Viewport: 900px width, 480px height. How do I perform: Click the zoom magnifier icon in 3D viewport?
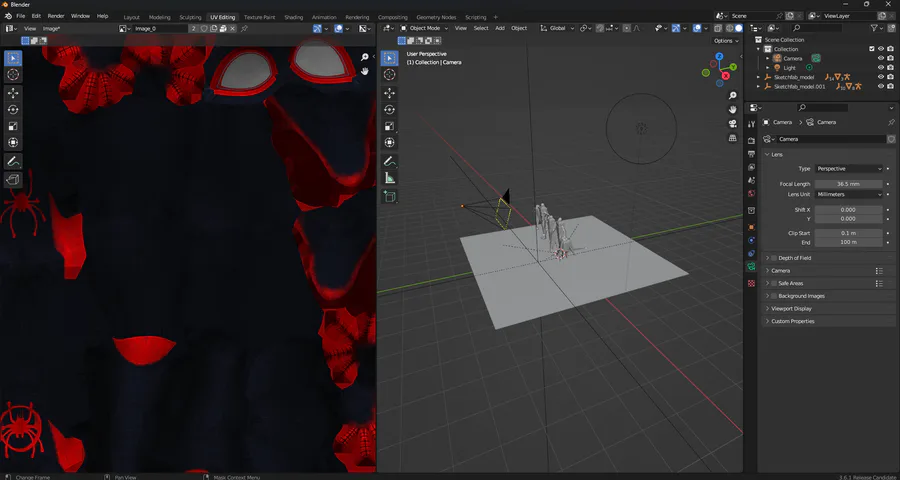point(733,95)
